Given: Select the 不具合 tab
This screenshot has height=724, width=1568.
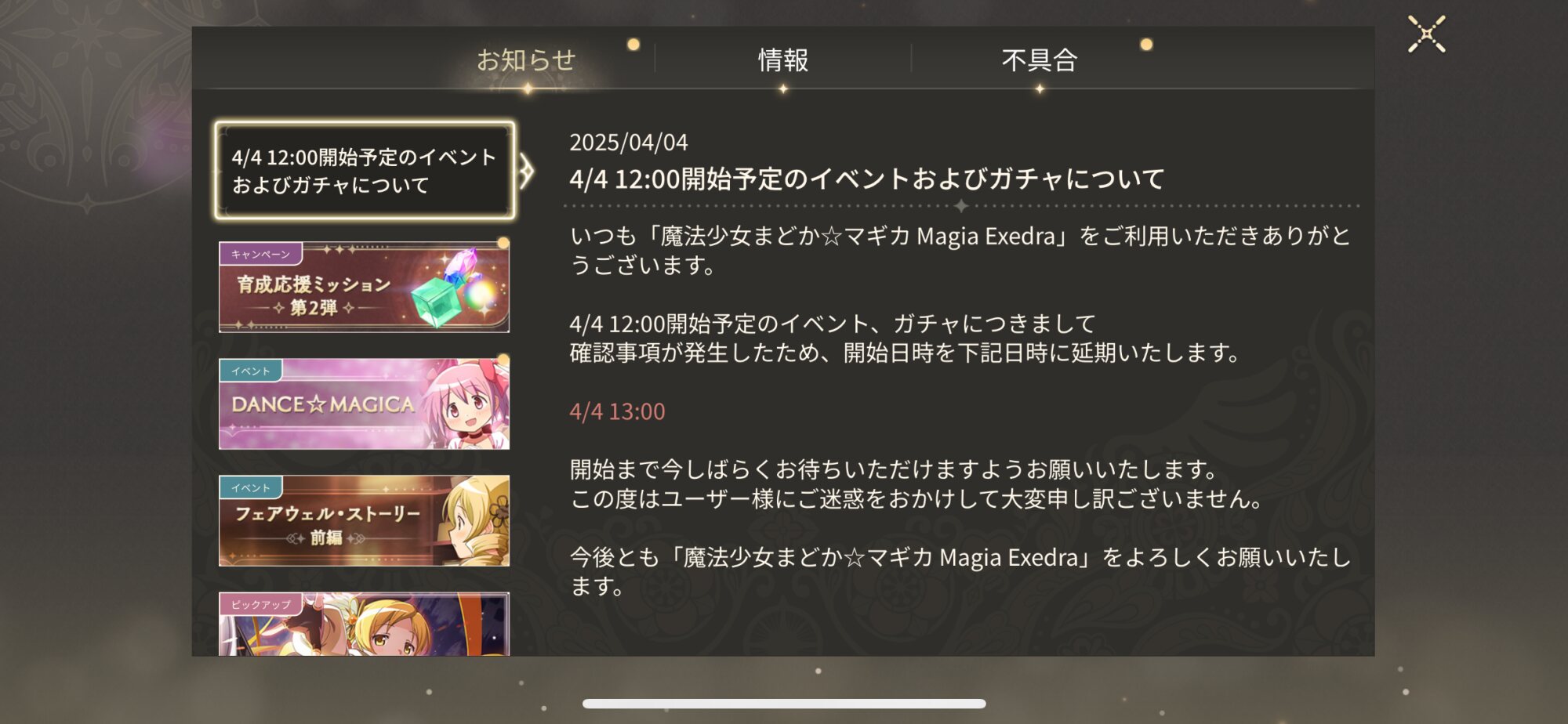Looking at the screenshot, I should (x=1039, y=60).
